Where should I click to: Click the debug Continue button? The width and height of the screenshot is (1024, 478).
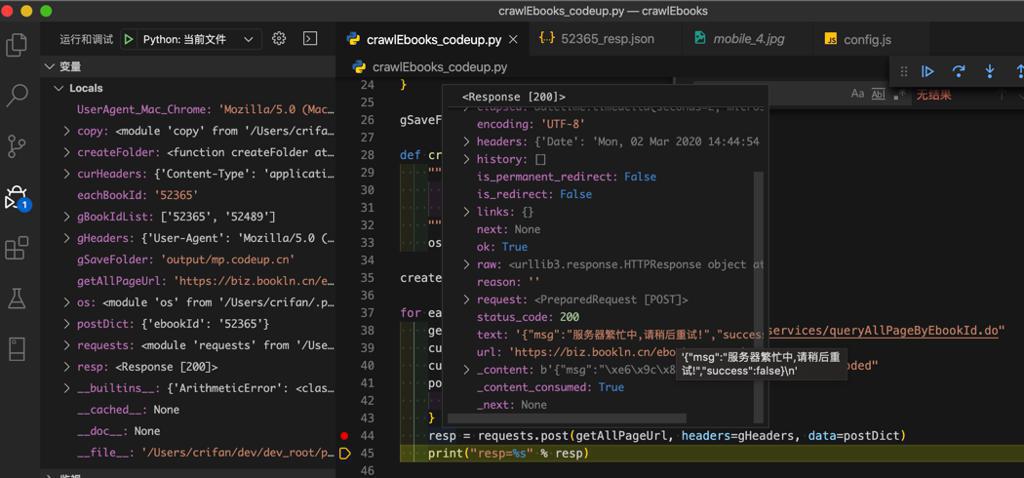tap(927, 71)
